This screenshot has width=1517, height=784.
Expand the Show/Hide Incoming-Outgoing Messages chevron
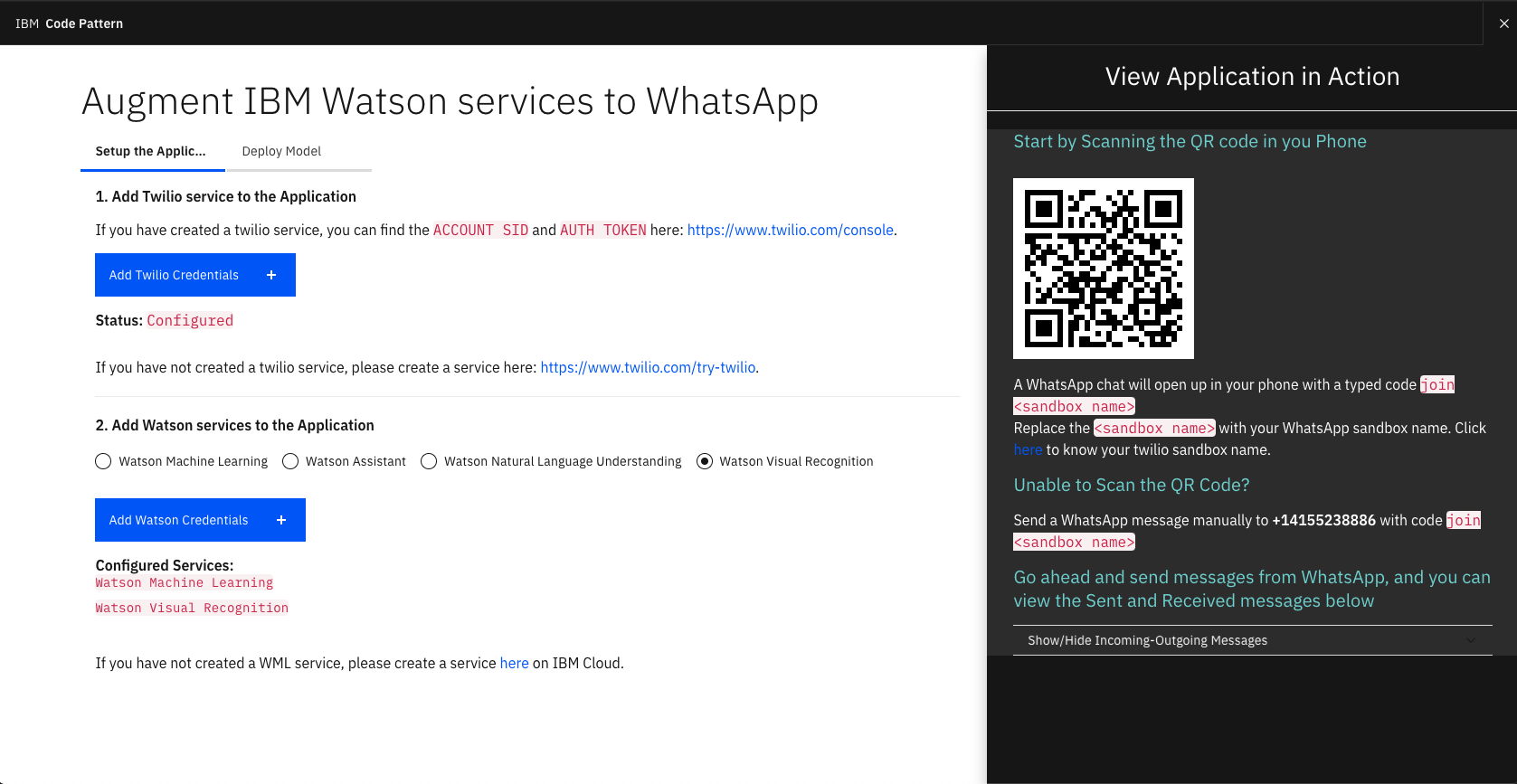[x=1471, y=640]
